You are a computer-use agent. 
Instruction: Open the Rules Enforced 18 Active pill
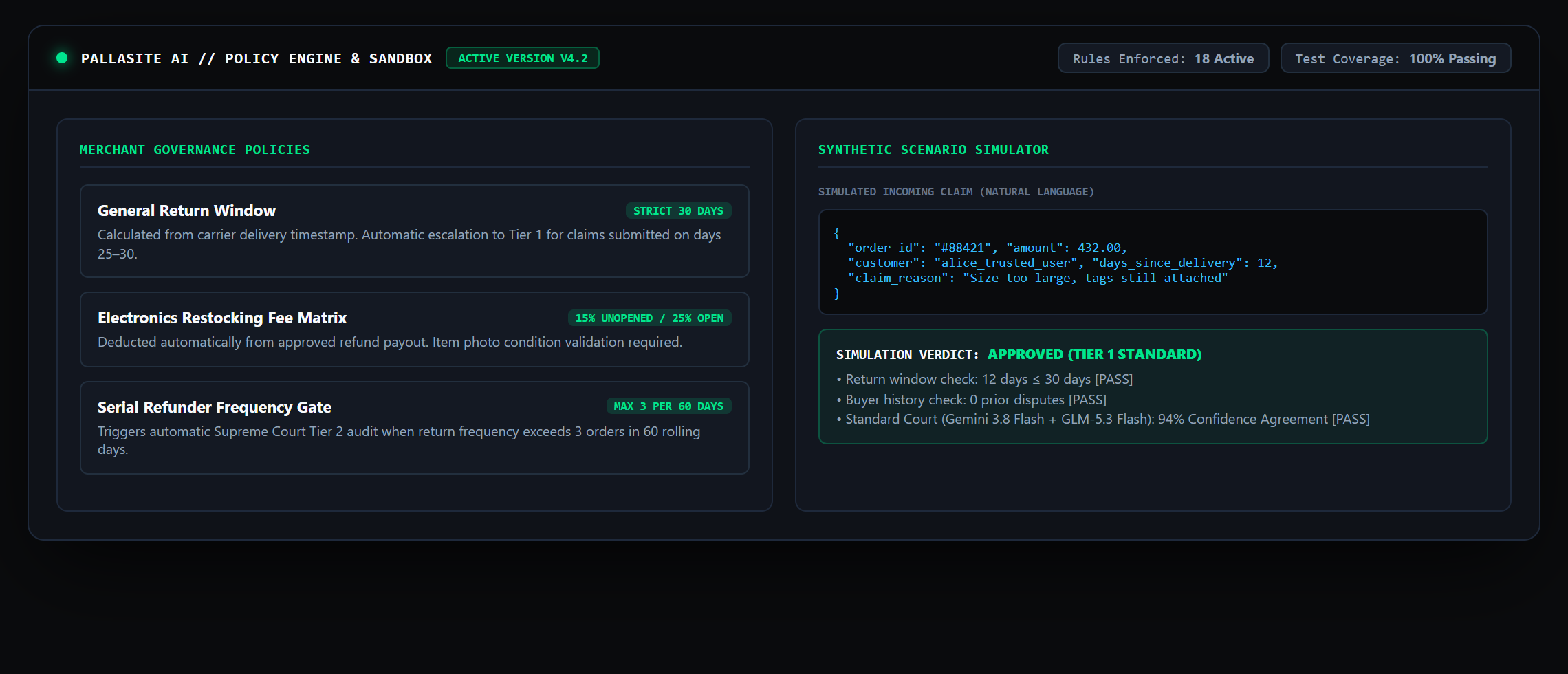coord(1163,58)
